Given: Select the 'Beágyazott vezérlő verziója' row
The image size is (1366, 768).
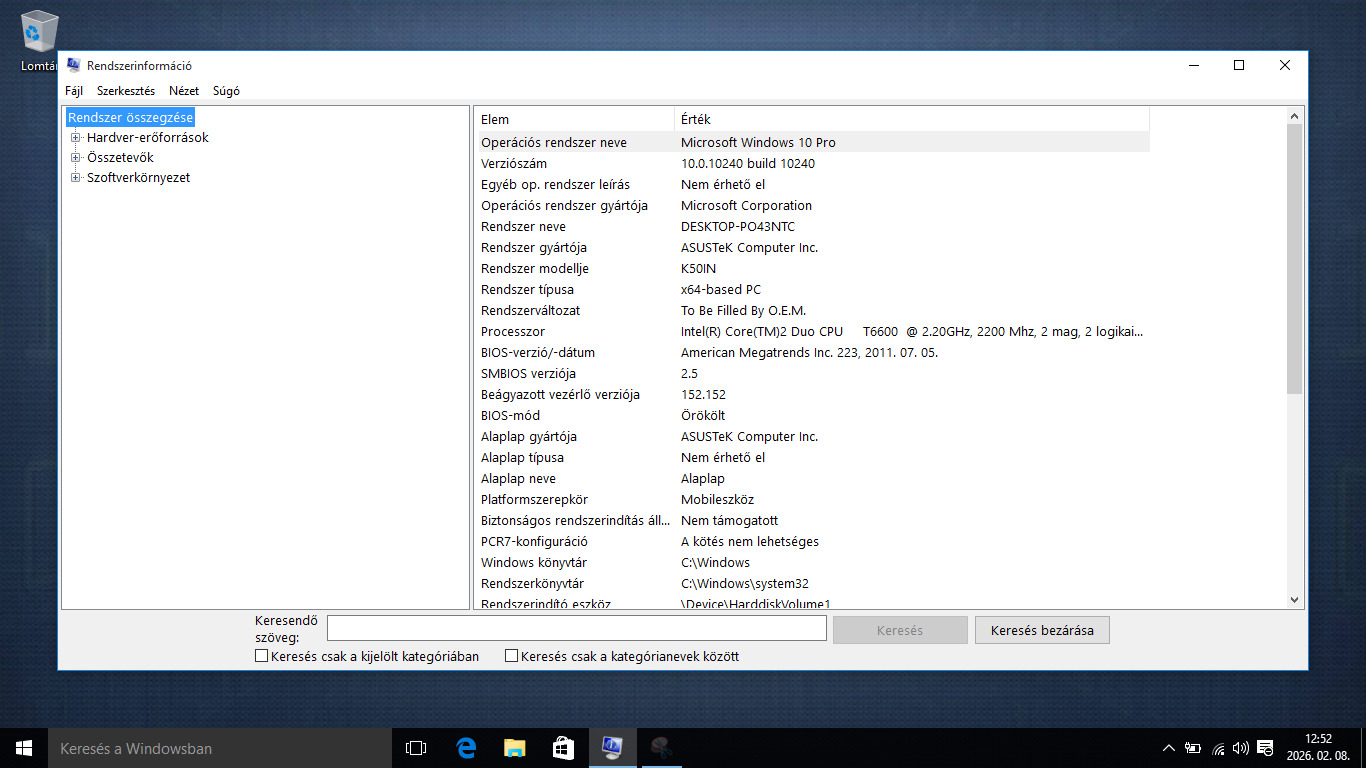Looking at the screenshot, I should (813, 394).
